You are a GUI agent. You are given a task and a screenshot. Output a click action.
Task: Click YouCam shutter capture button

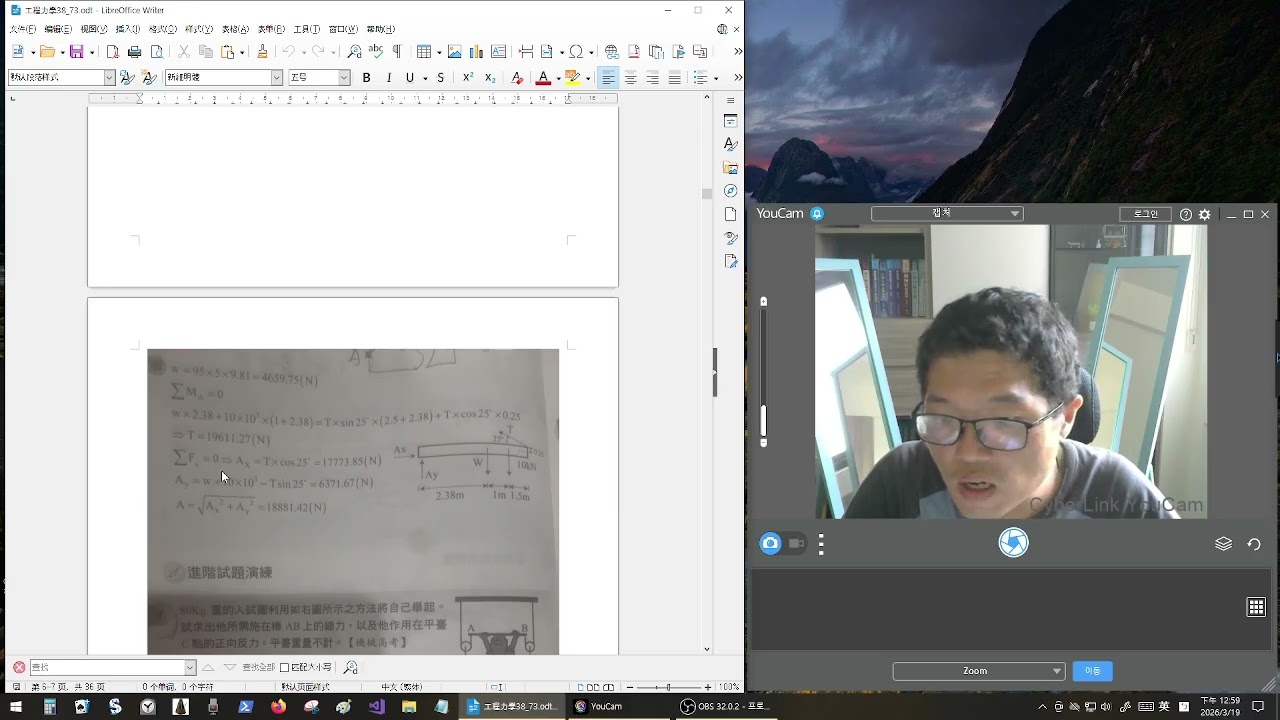tap(1013, 543)
